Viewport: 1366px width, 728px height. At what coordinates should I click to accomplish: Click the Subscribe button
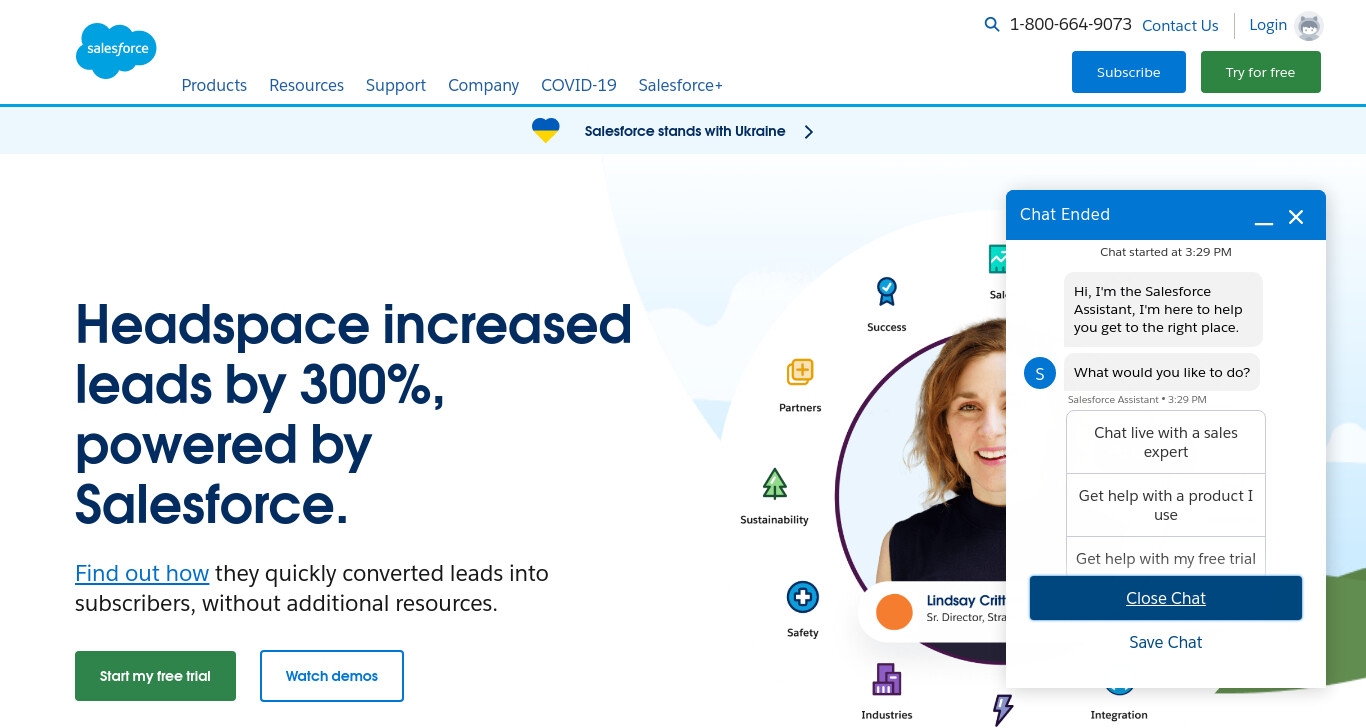coord(1129,72)
